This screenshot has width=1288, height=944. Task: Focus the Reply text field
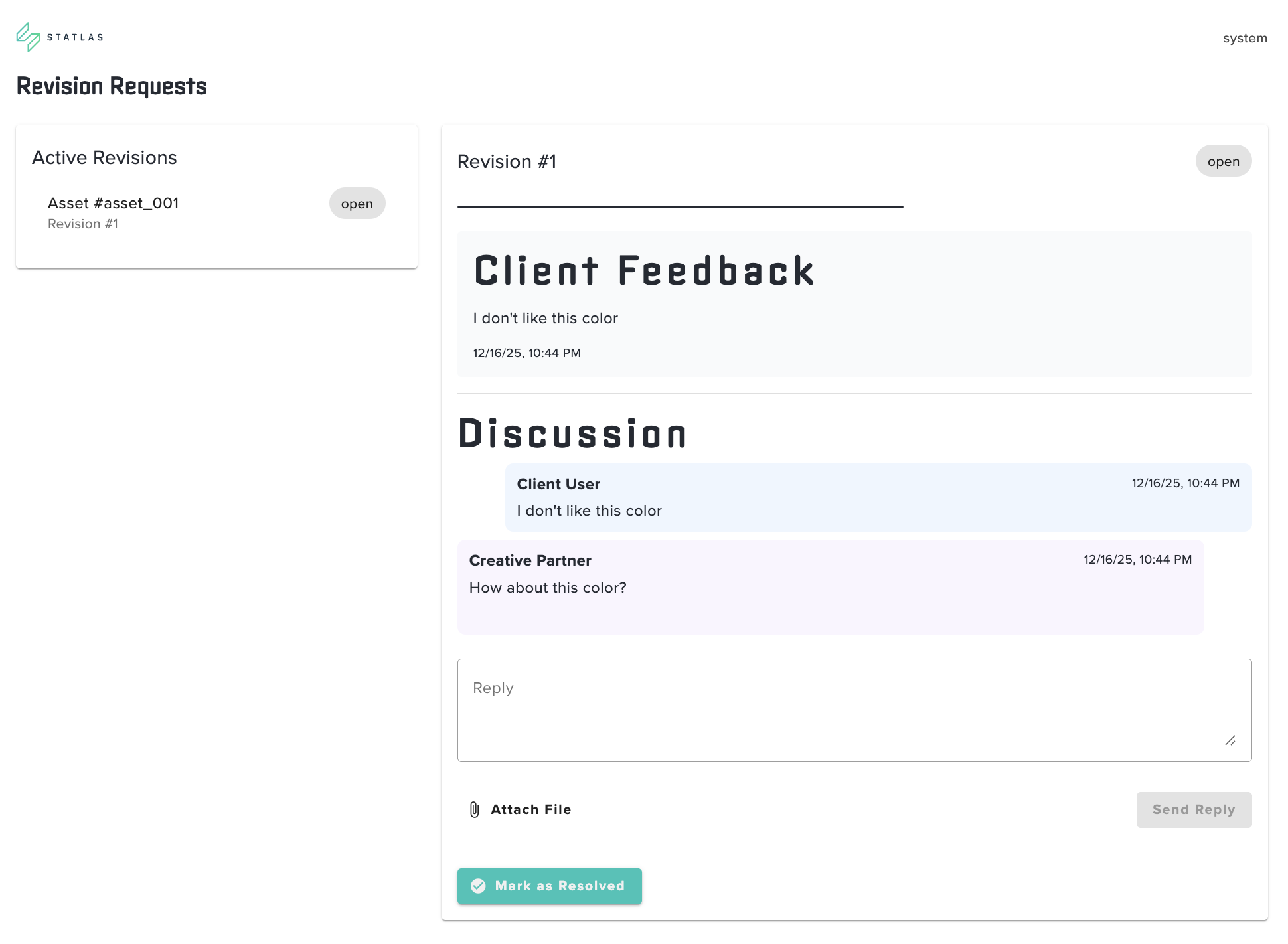[854, 710]
